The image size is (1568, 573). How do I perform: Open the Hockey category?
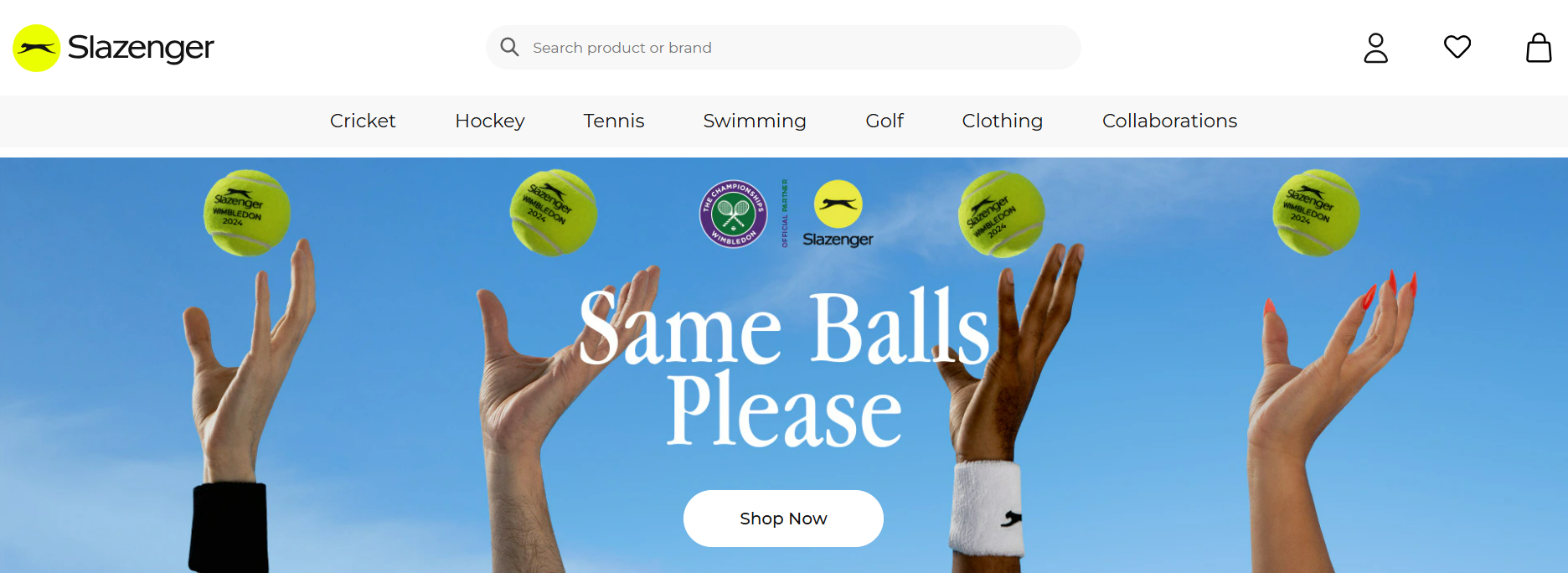coord(490,121)
